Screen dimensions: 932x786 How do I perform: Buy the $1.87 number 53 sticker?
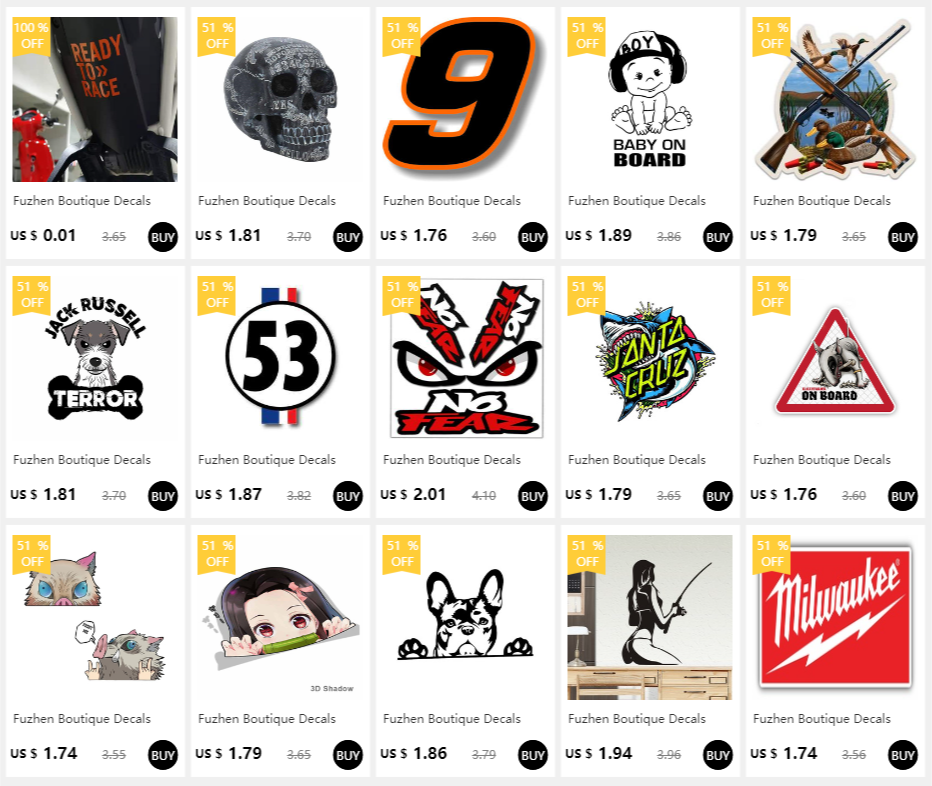(x=348, y=496)
